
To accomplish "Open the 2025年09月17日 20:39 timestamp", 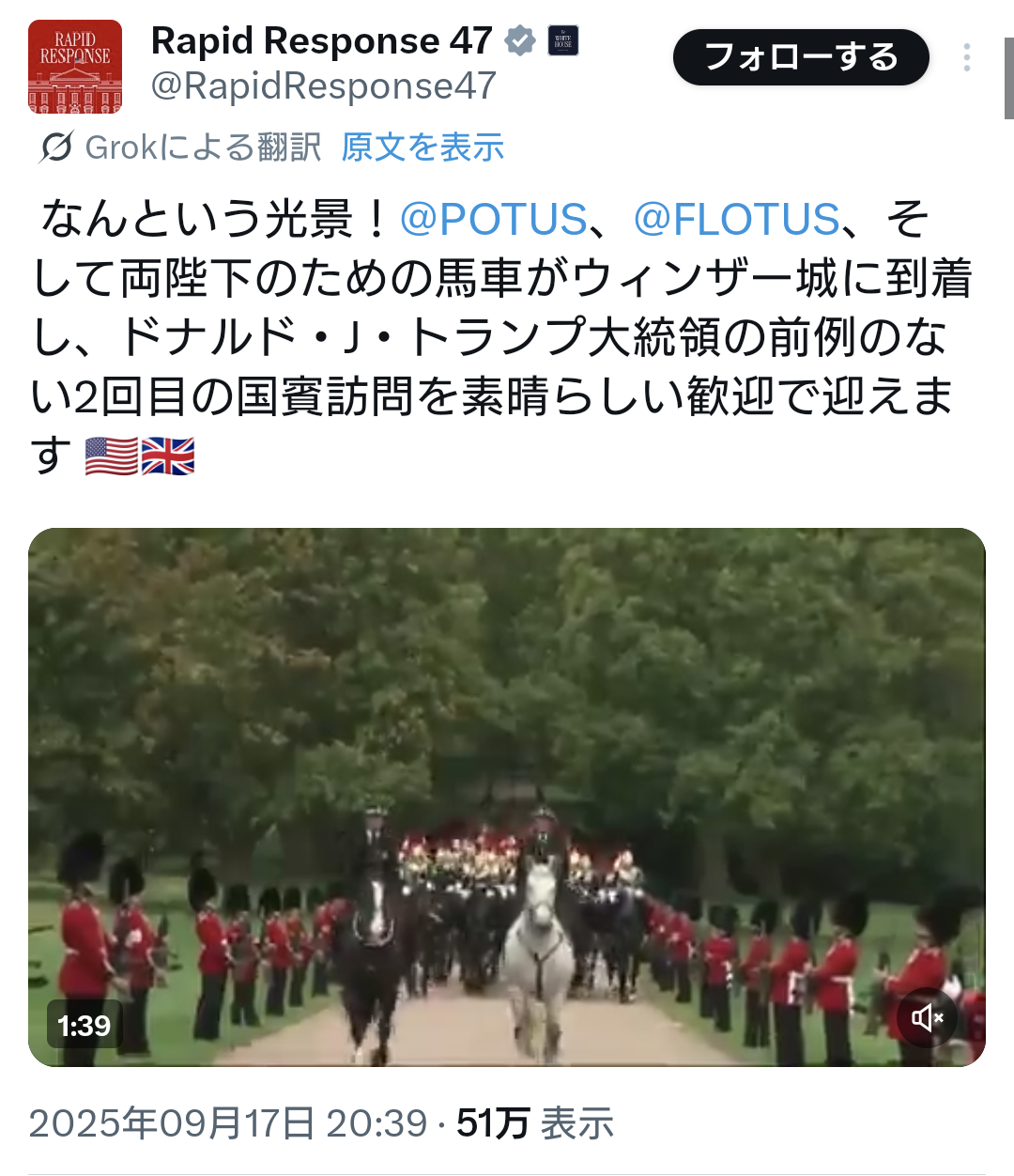I will [x=228, y=1123].
